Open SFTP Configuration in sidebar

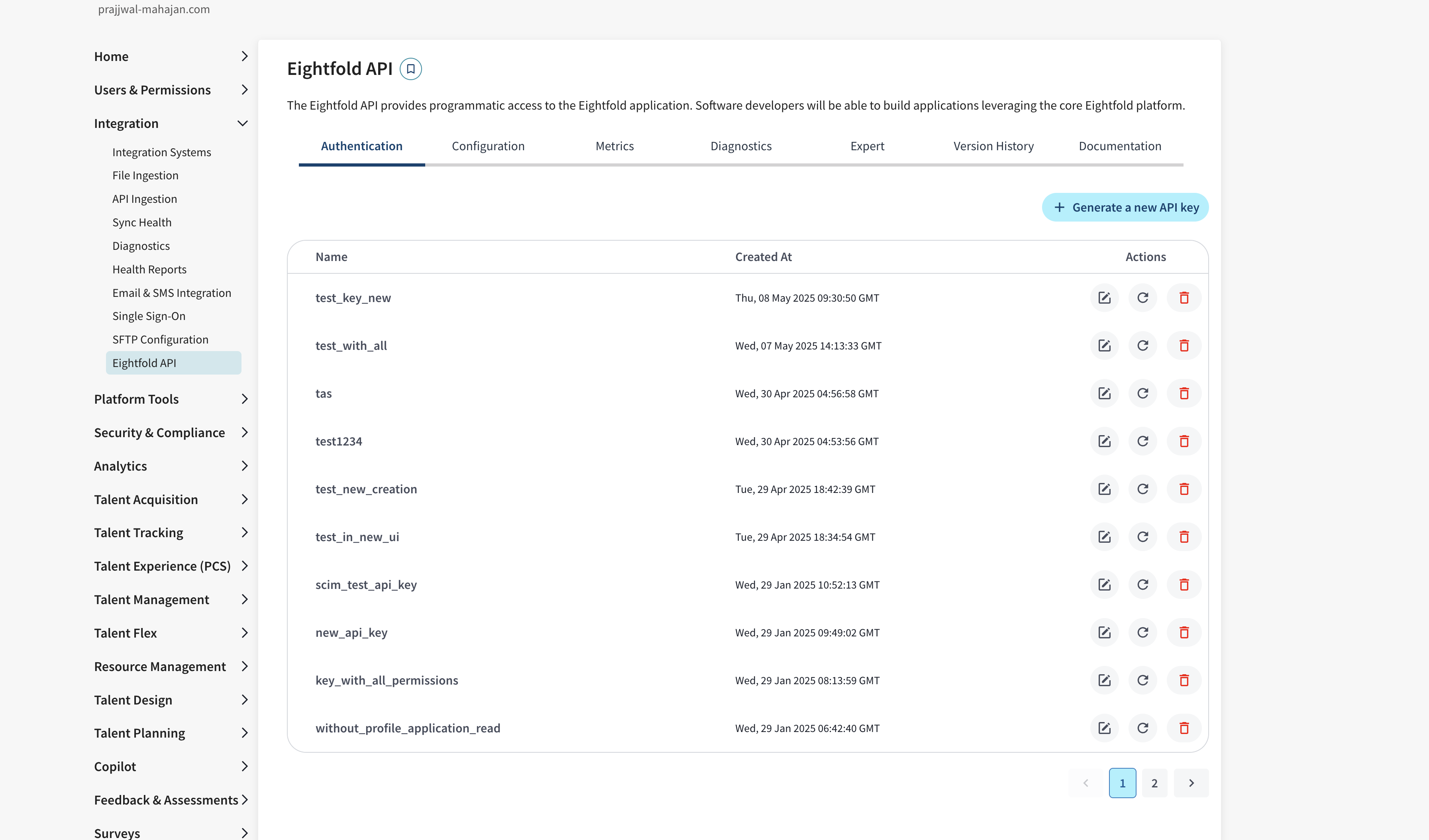[x=161, y=340]
